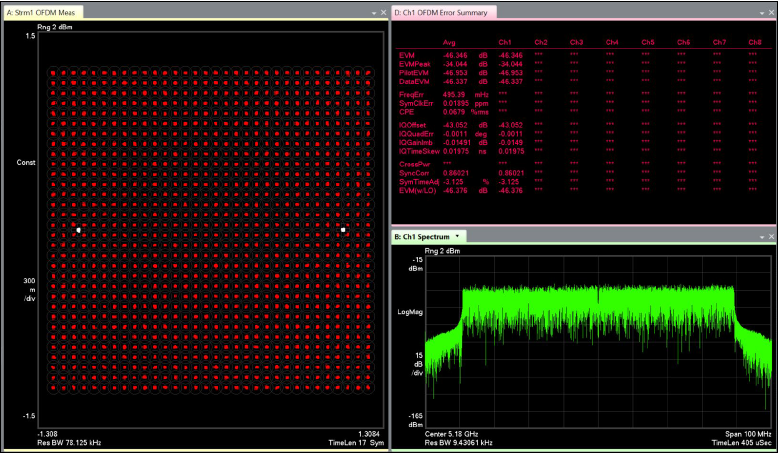This screenshot has width=783, height=458.
Task: Open the dropdown arrow on the Ch1 Spectrum tab
Action: coord(457,236)
